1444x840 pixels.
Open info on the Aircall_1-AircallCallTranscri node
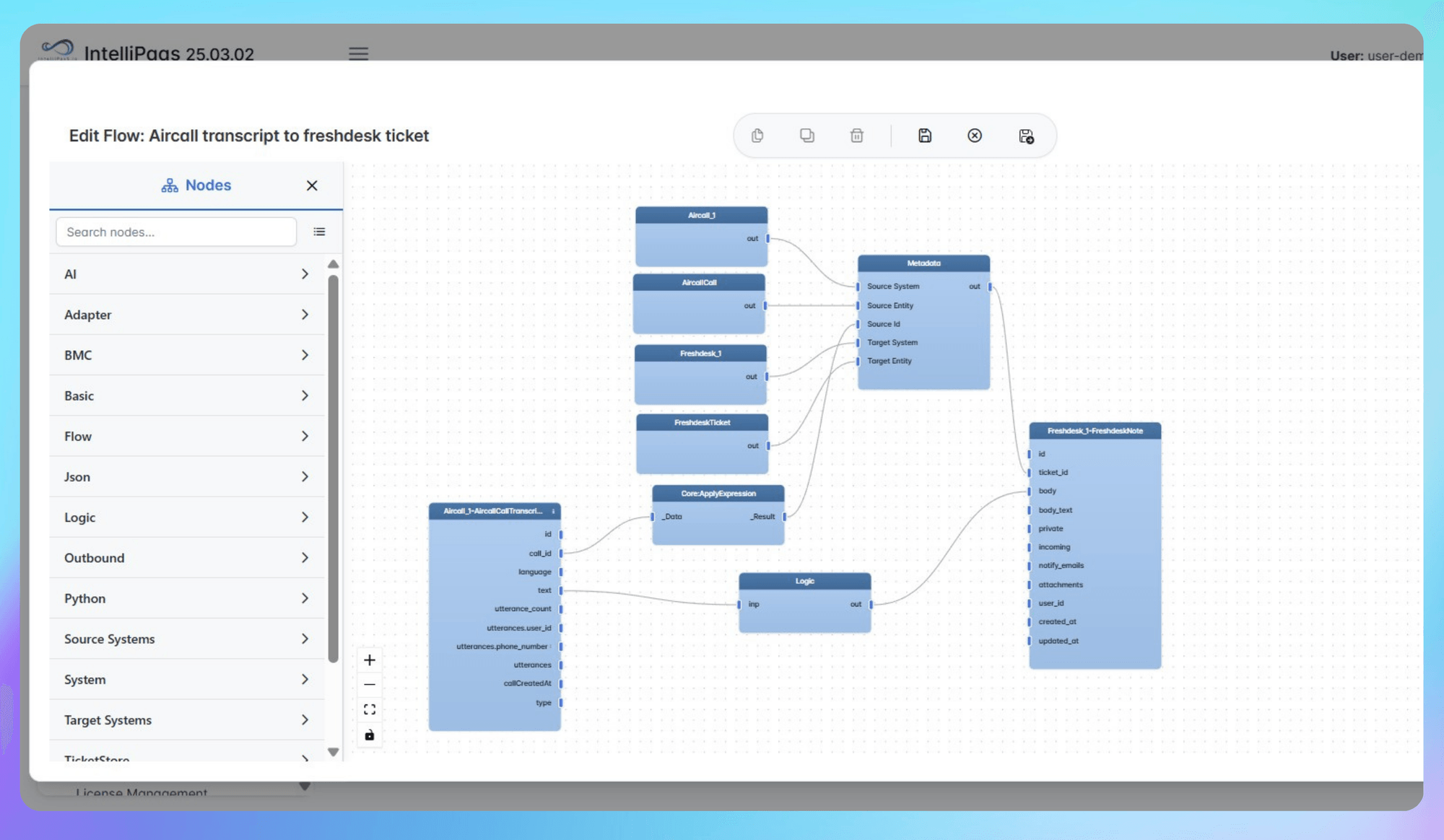[x=553, y=510]
